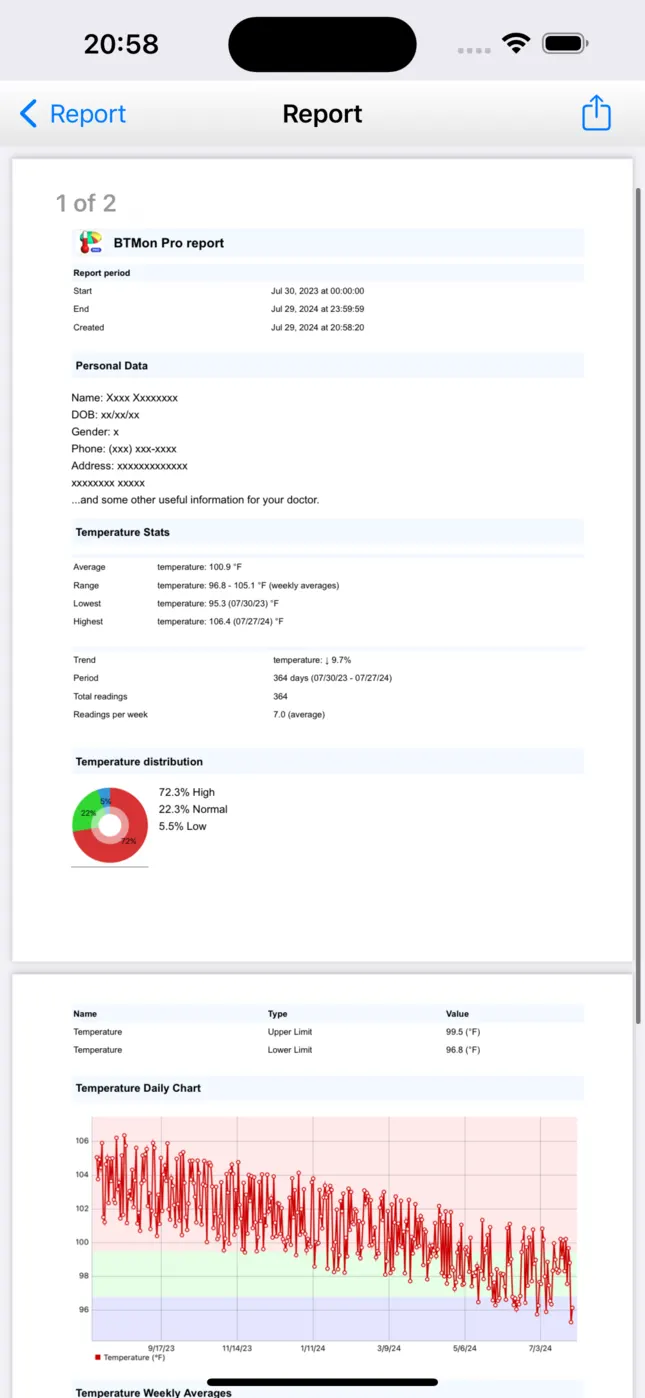Tap the blue Low slice of donut chart
The width and height of the screenshot is (645, 1398).
[x=105, y=797]
